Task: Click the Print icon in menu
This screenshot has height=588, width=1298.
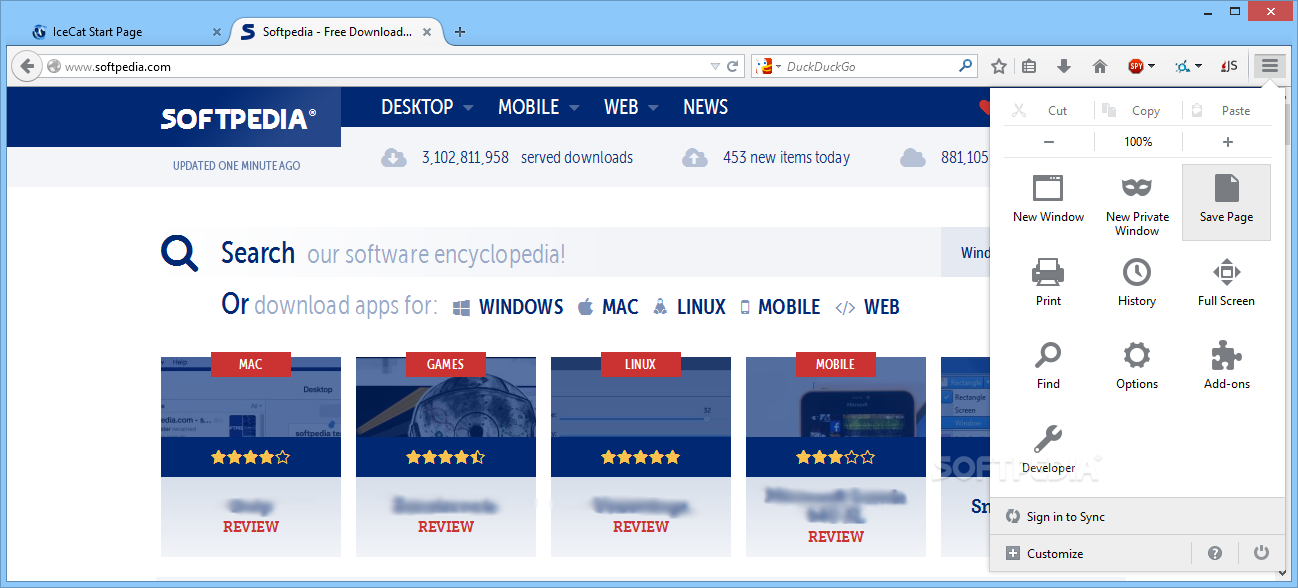Action: click(x=1048, y=282)
